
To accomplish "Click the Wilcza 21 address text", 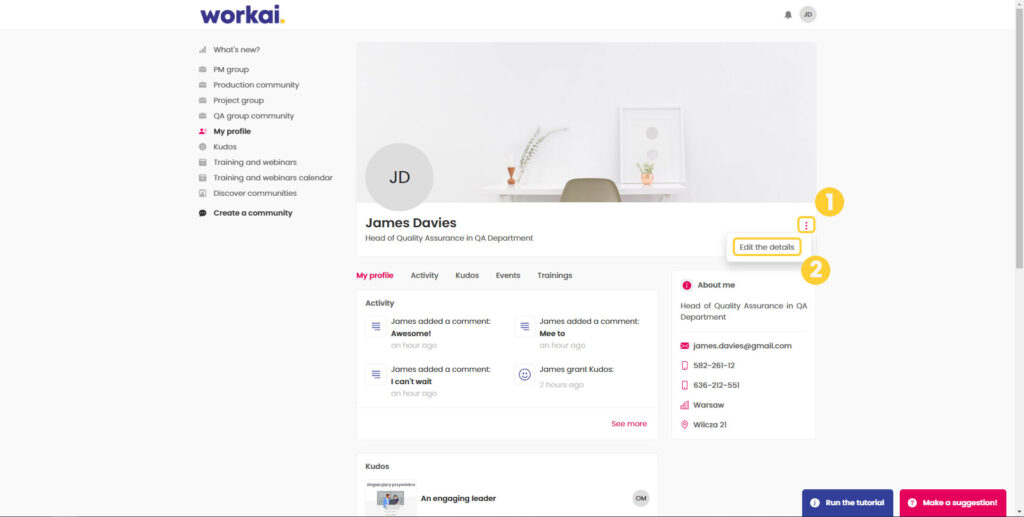I will [710, 425].
